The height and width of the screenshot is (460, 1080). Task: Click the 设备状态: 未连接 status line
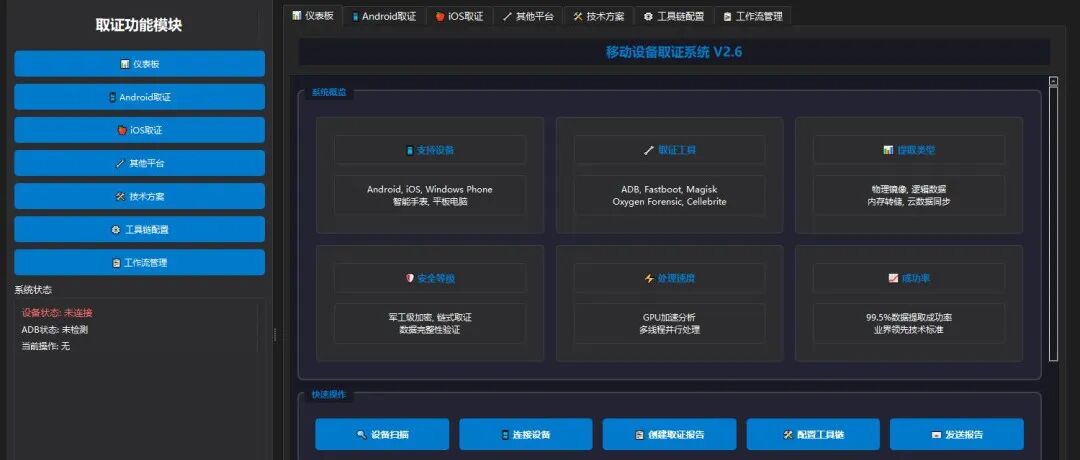(x=57, y=313)
